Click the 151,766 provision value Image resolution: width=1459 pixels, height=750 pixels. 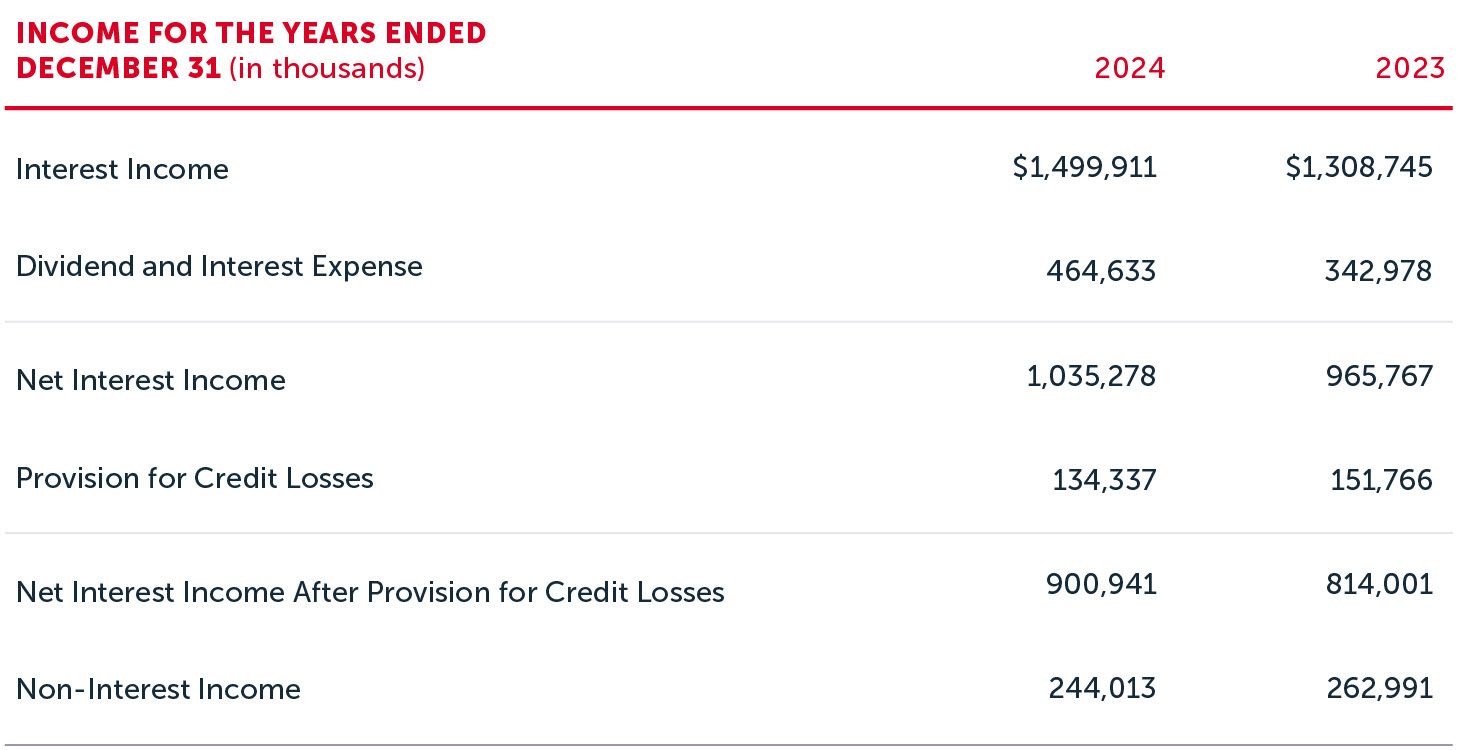coord(1381,481)
